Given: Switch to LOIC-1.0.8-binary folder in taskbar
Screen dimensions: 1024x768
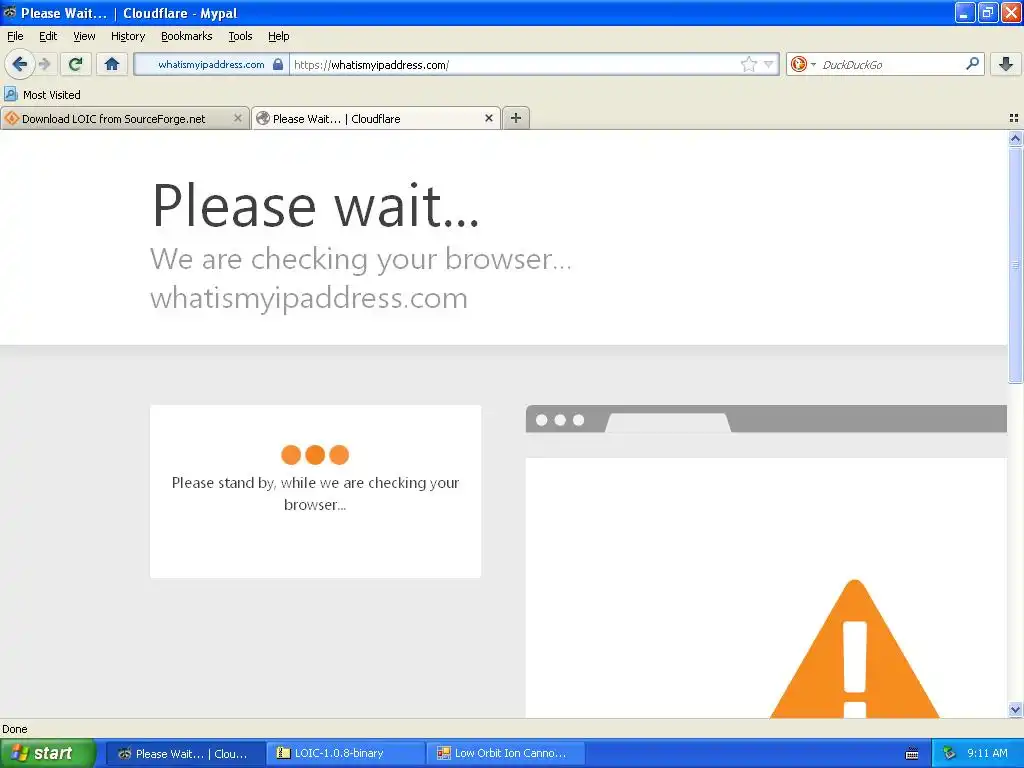Looking at the screenshot, I should tap(345, 753).
